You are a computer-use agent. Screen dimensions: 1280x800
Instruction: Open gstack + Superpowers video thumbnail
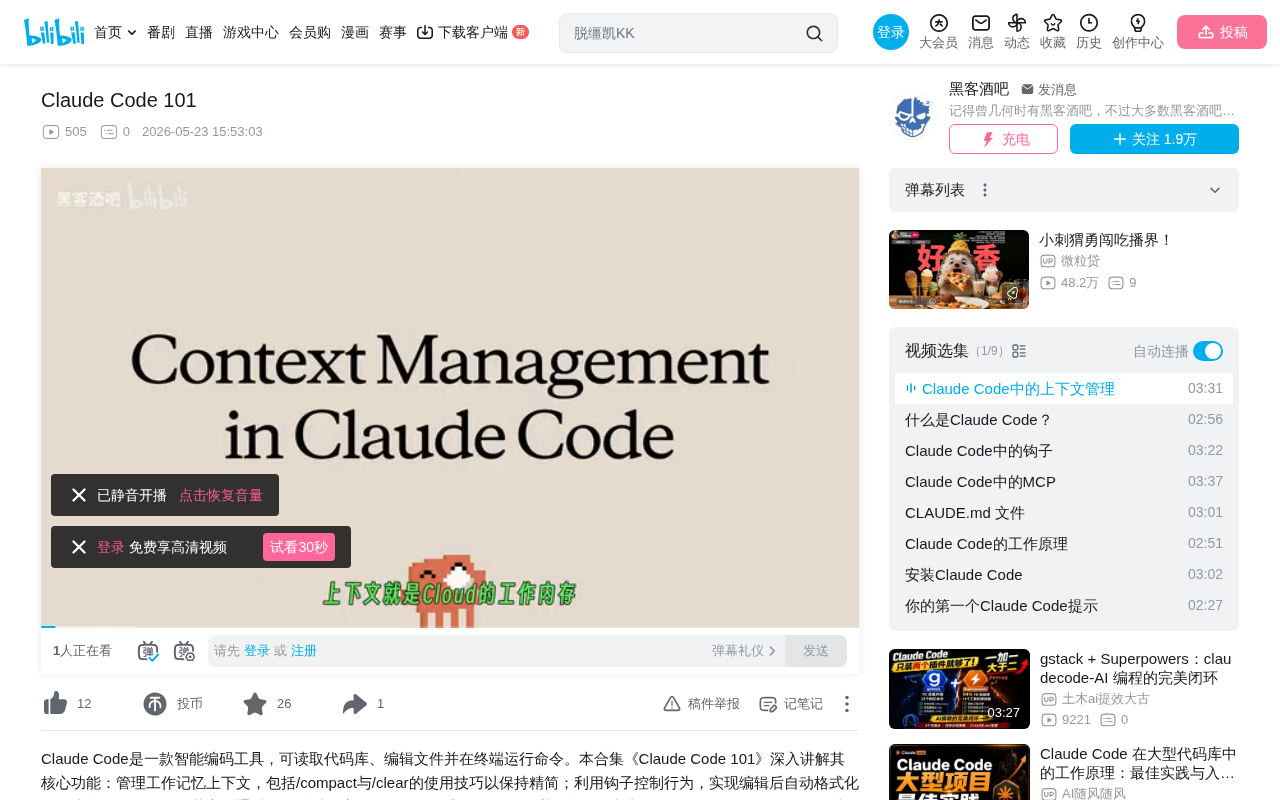(959, 689)
